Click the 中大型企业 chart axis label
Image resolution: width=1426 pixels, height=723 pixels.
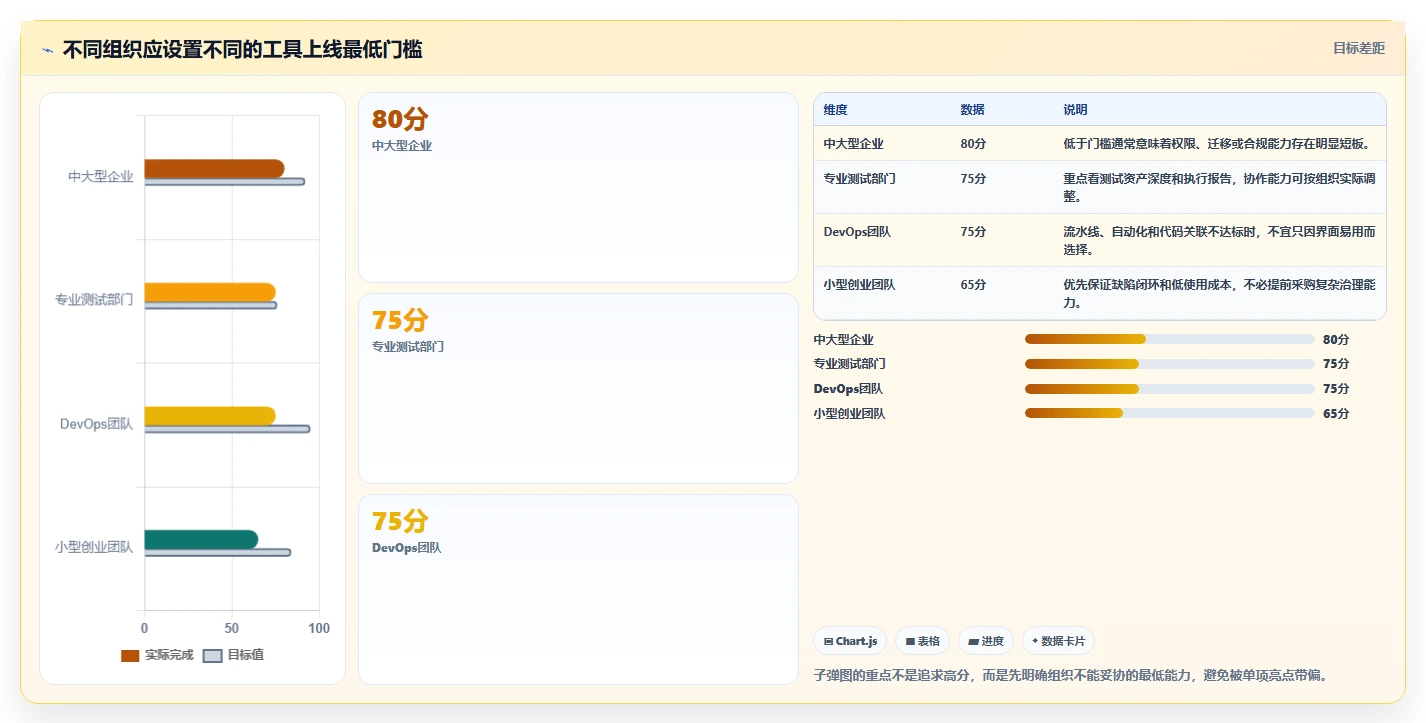tap(101, 177)
